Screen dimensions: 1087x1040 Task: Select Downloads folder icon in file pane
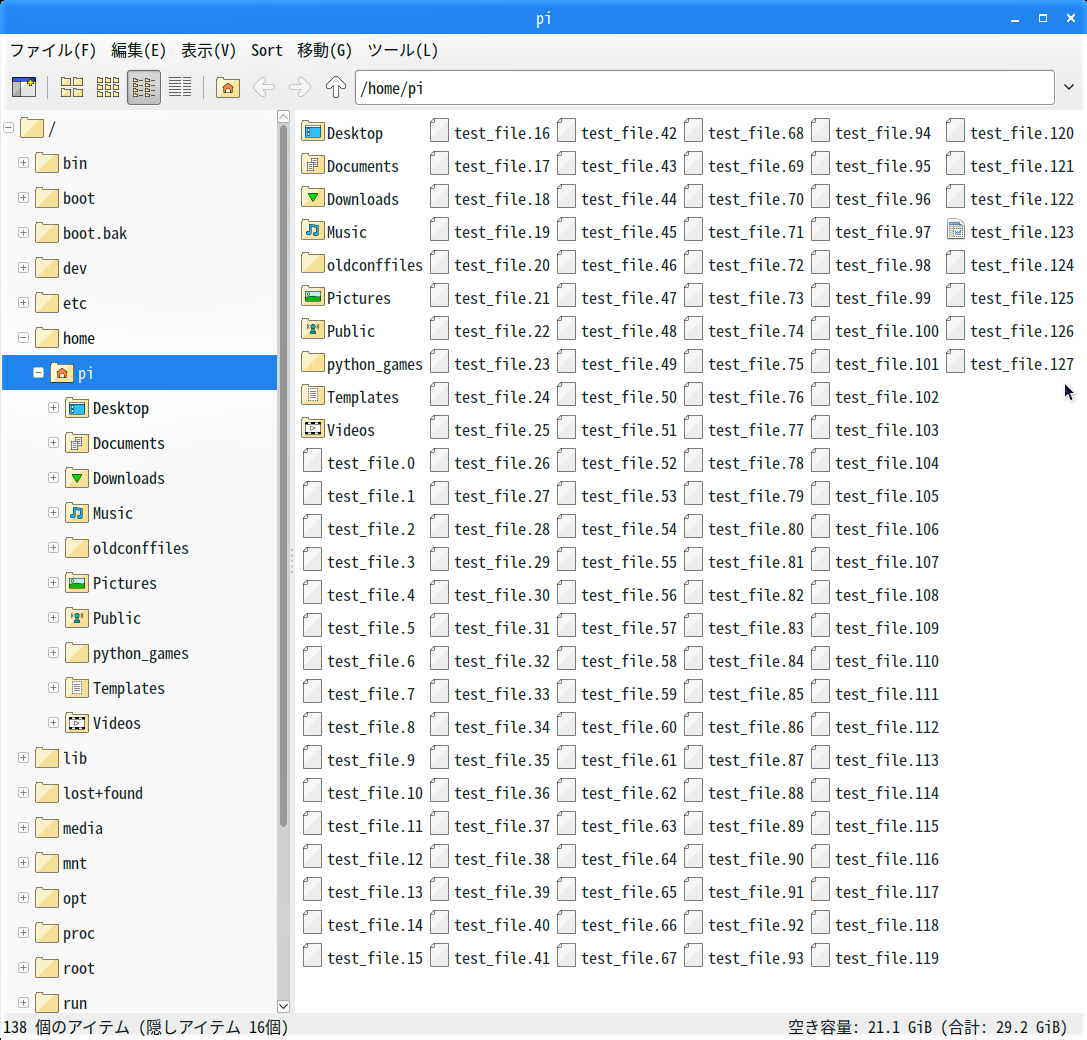313,197
